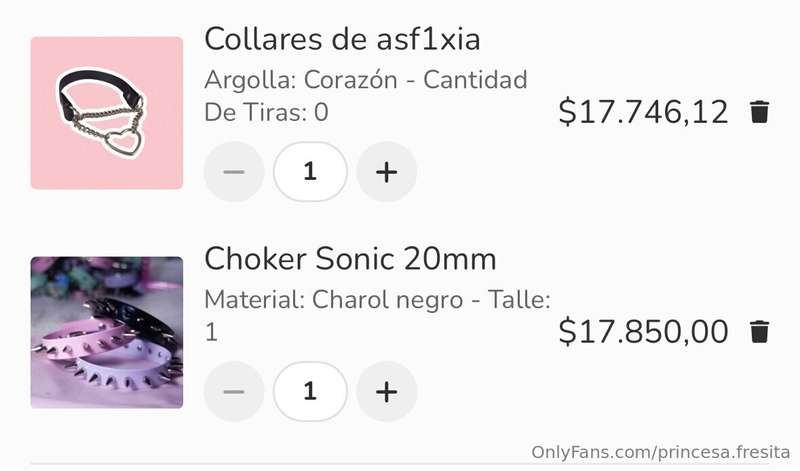This screenshot has height=471, width=800.
Task: Select quantity field for Collares de asf1xia
Action: tap(310, 171)
